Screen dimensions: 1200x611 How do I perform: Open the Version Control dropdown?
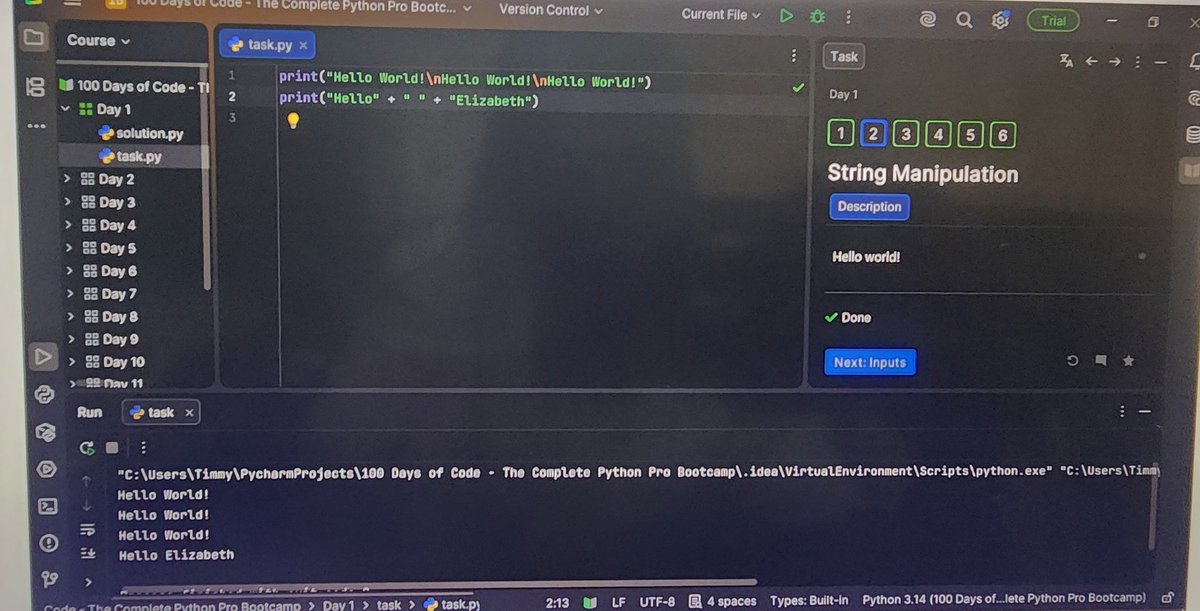tap(550, 10)
